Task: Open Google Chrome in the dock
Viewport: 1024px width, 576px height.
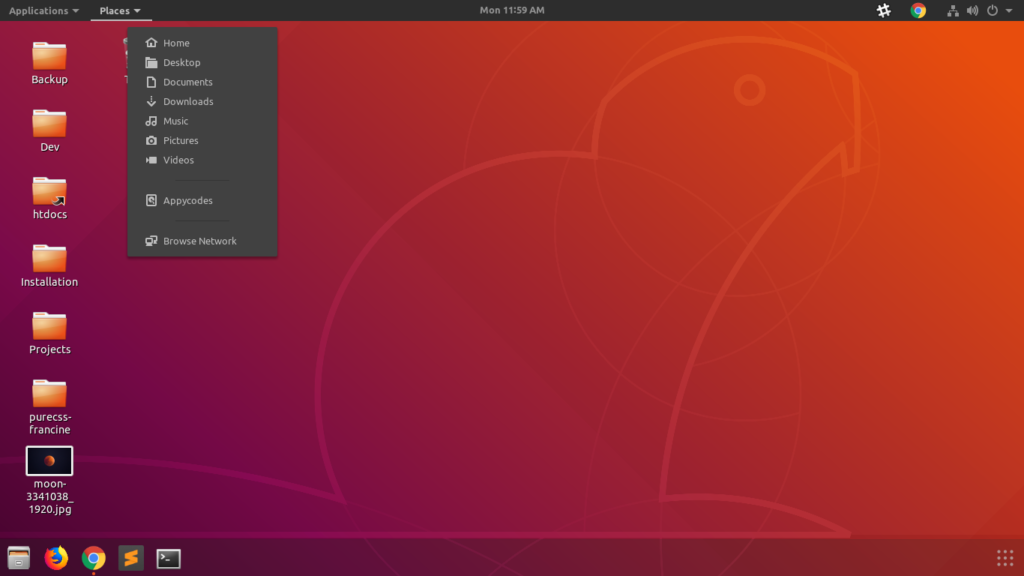Action: click(93, 558)
